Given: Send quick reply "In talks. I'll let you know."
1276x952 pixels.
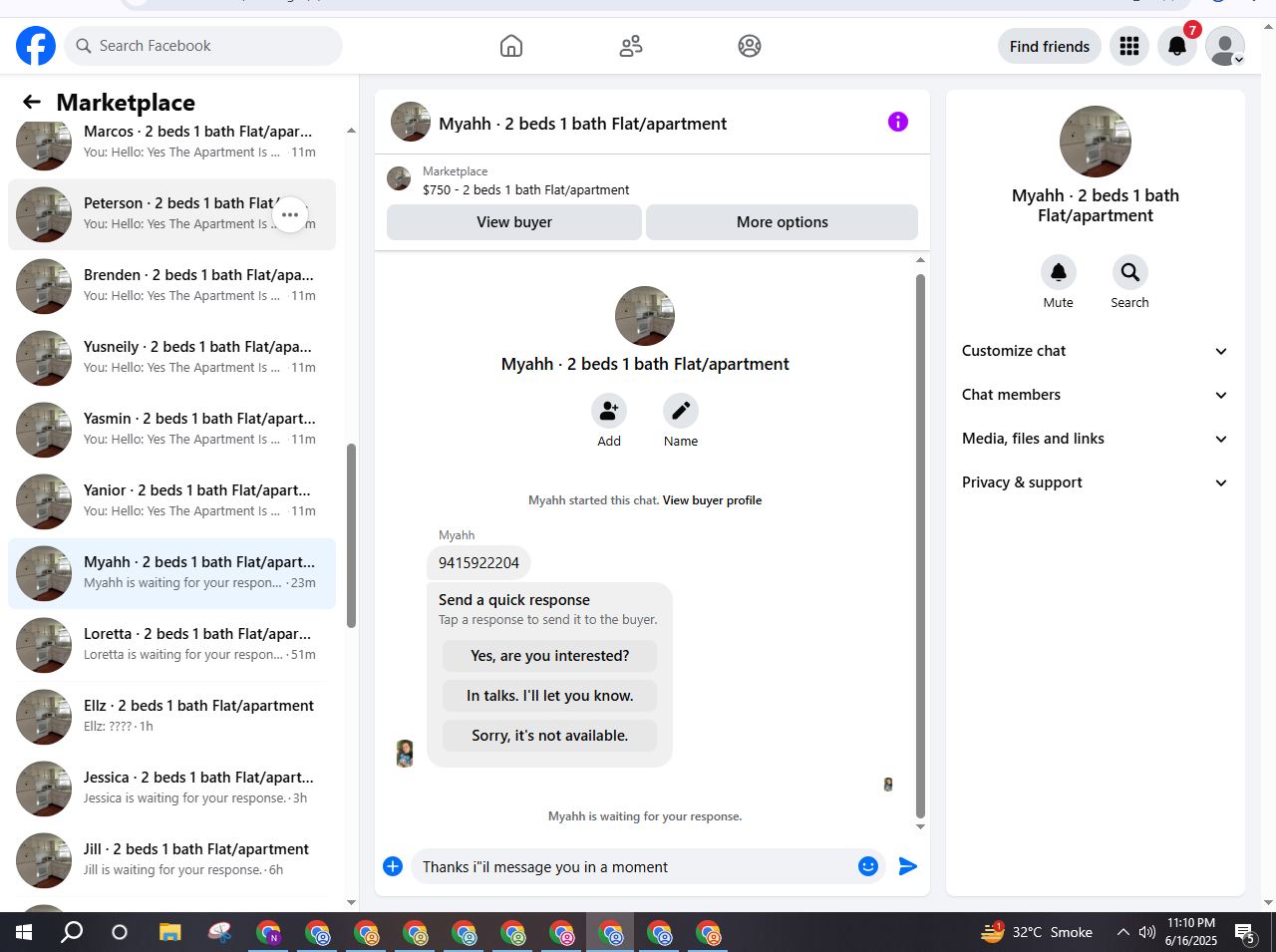Looking at the screenshot, I should 550,696.
